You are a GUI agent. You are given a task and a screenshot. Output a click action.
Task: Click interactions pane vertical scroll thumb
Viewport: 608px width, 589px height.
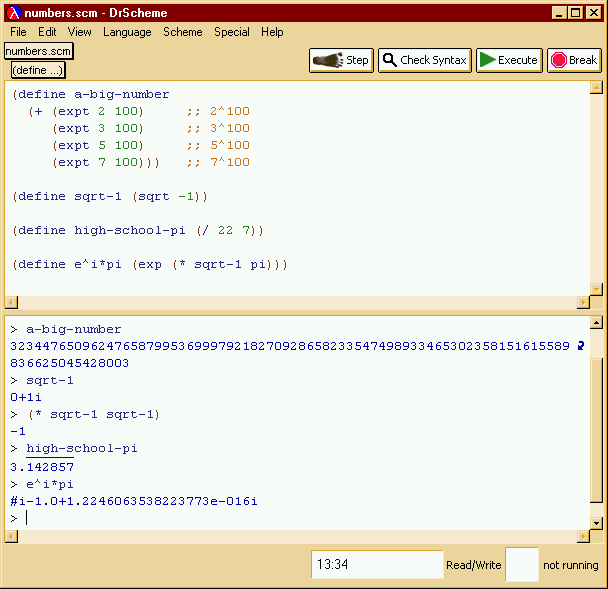coord(596,430)
